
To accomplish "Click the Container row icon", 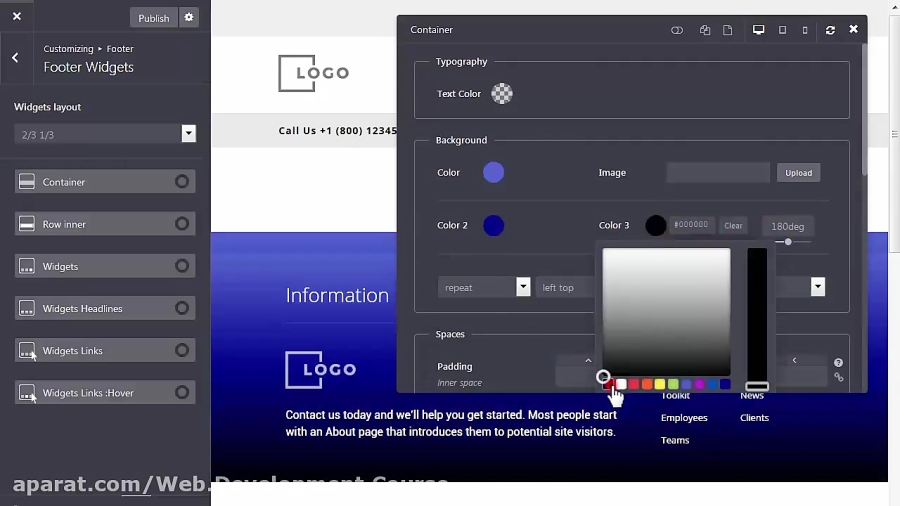I will tap(27, 182).
